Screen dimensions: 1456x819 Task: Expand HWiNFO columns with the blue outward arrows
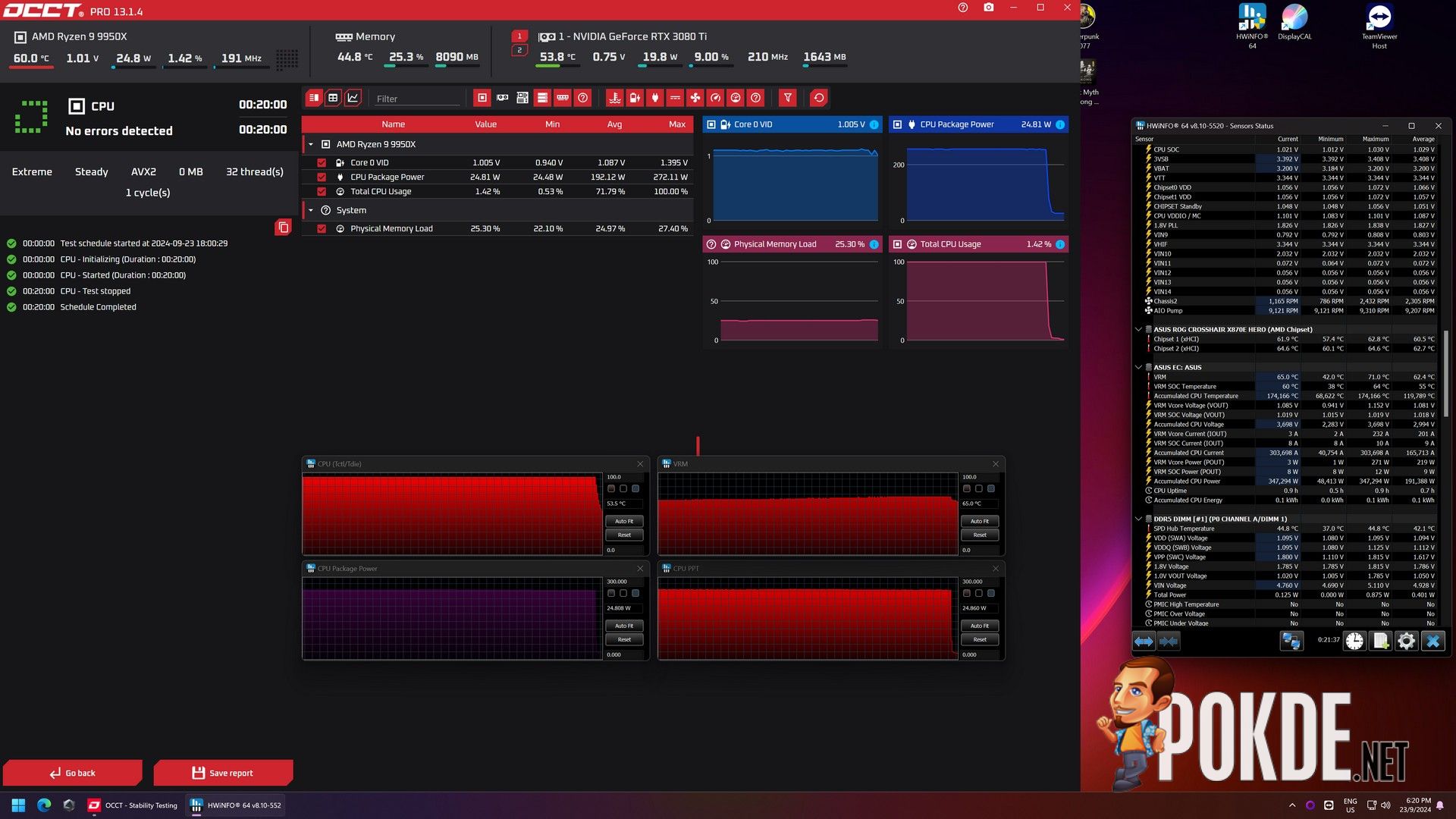[1144, 642]
